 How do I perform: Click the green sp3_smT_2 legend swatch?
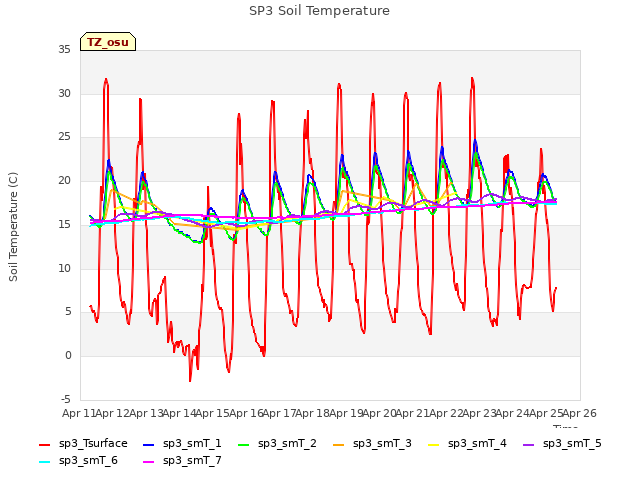(x=244, y=444)
